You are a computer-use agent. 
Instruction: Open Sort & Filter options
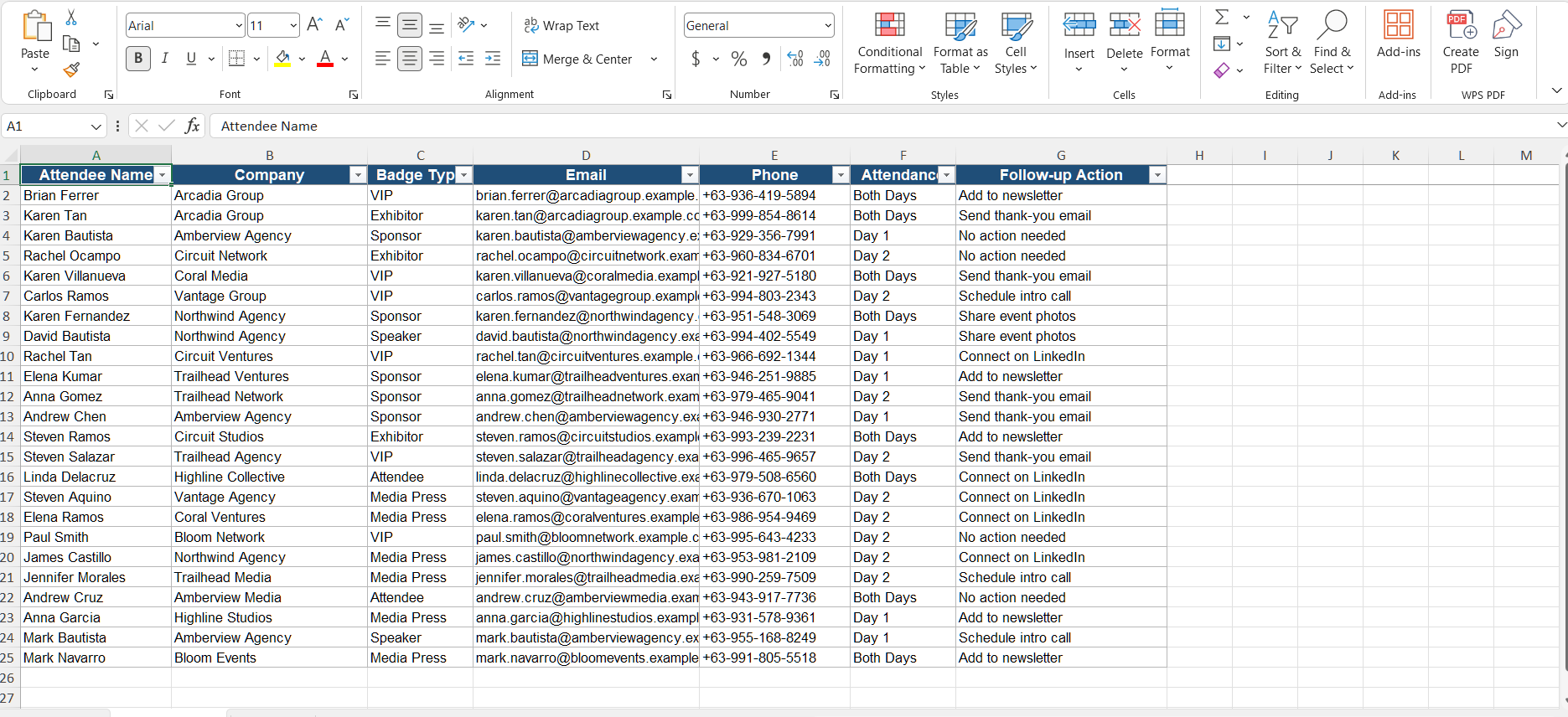click(1282, 42)
